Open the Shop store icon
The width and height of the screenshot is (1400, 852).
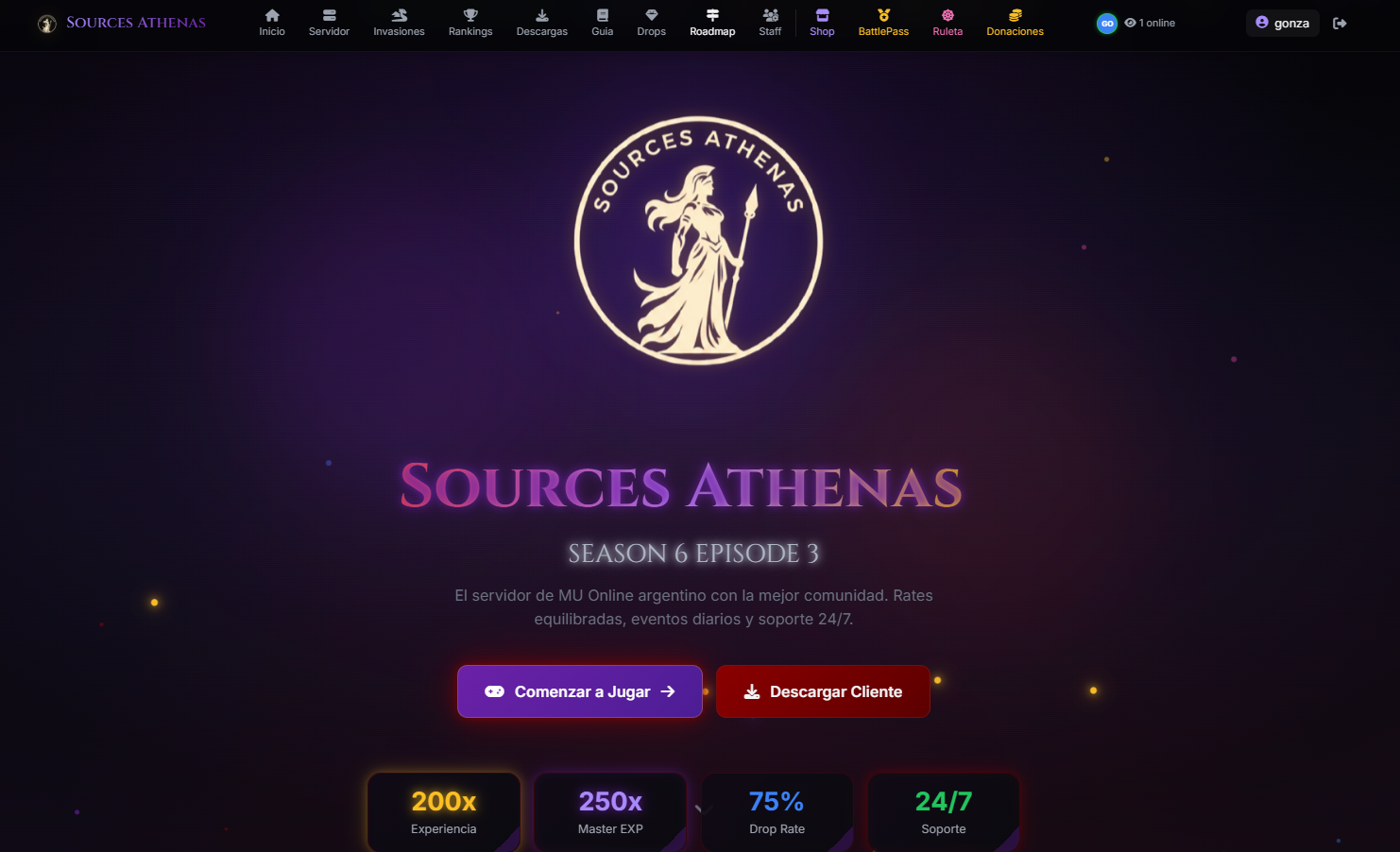tap(822, 15)
